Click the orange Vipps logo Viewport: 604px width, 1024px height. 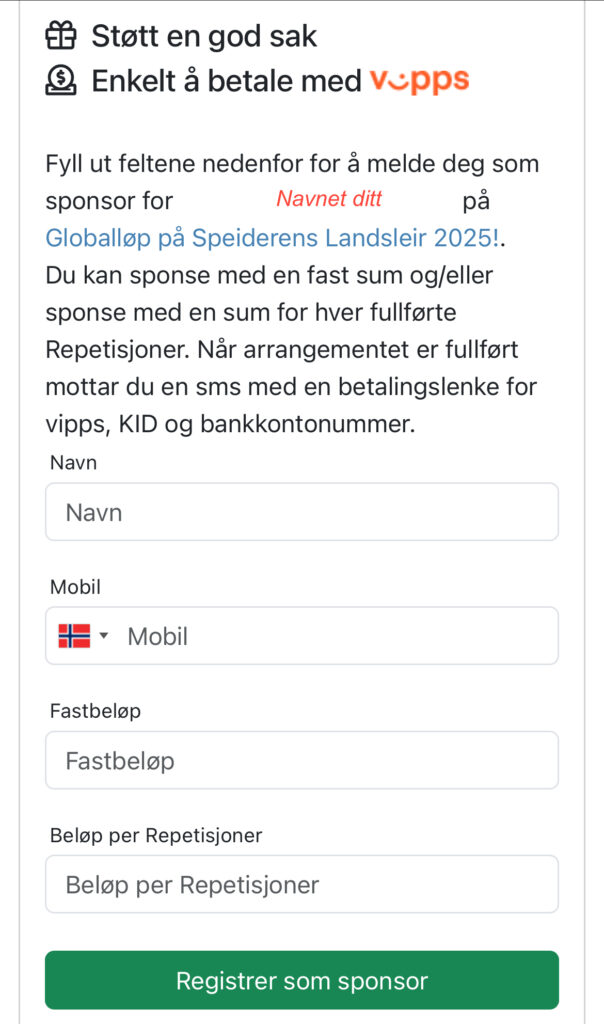[420, 81]
